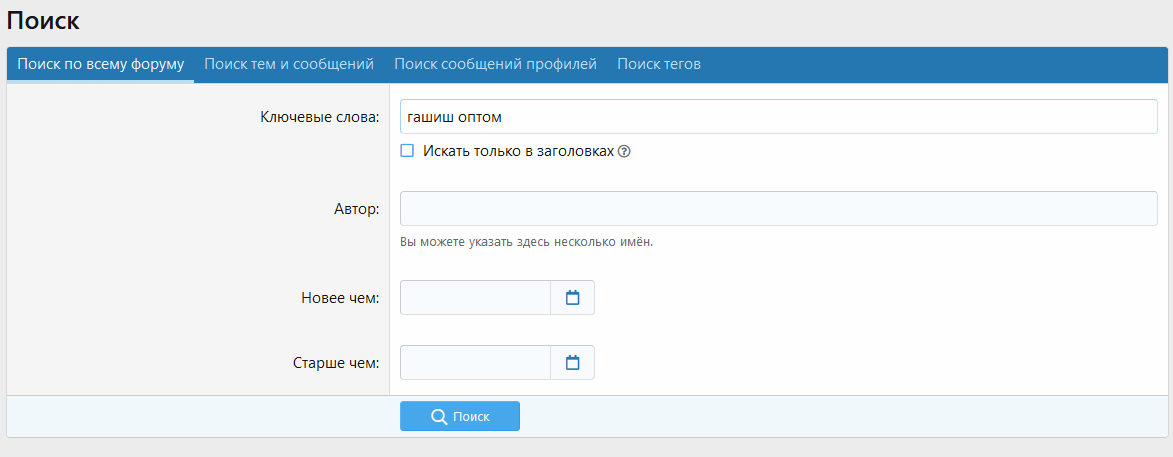Switch to the "Поиск тем и сообщений" tab
Screen dimensions: 1173x457
289,64
